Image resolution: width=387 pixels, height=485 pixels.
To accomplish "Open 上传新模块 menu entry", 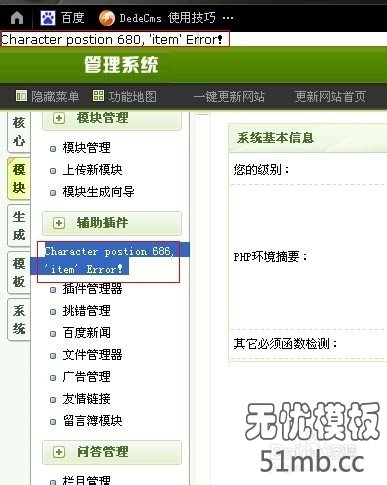I will [92, 170].
